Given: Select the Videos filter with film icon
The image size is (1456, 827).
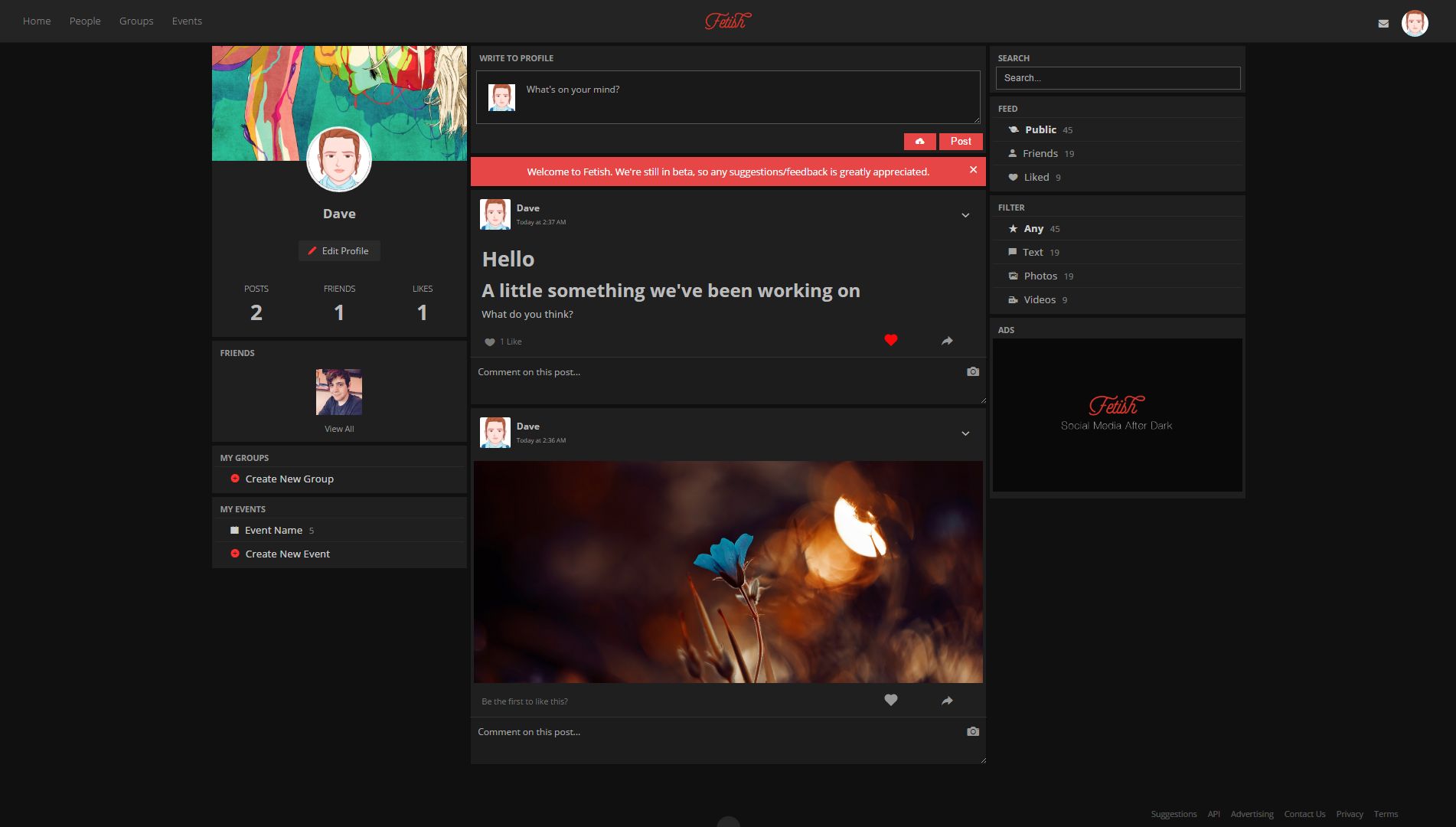Looking at the screenshot, I should [1013, 299].
